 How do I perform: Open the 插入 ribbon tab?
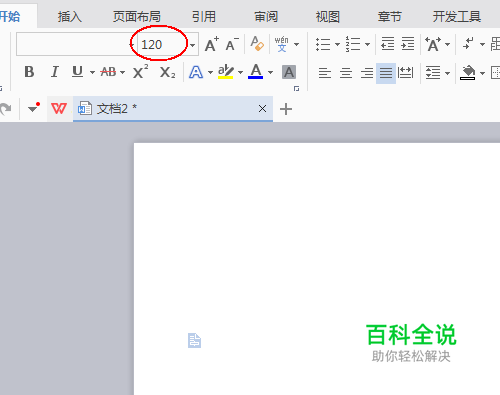tap(69, 16)
